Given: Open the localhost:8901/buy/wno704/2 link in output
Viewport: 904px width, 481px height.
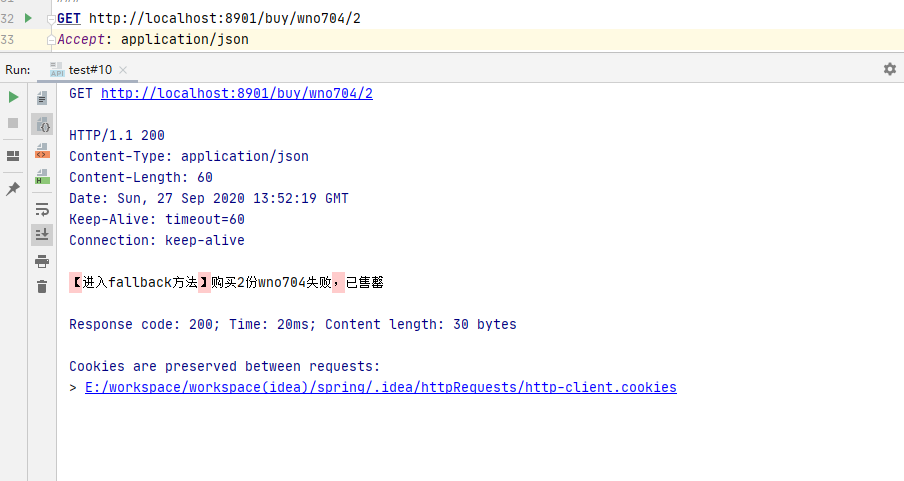Looking at the screenshot, I should point(236,94).
